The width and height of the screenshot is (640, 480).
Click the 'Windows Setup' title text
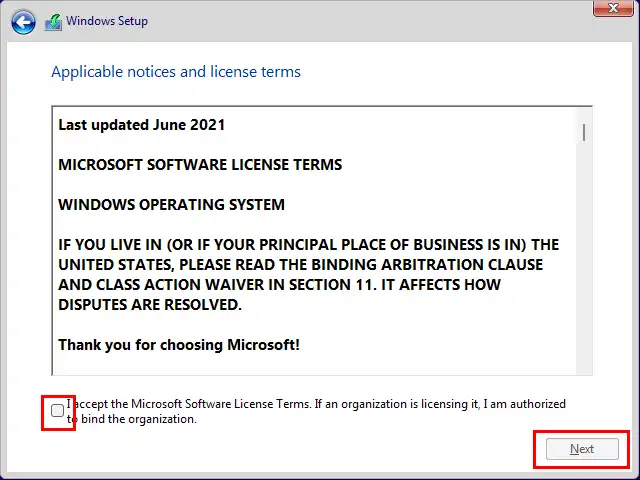click(x=107, y=21)
